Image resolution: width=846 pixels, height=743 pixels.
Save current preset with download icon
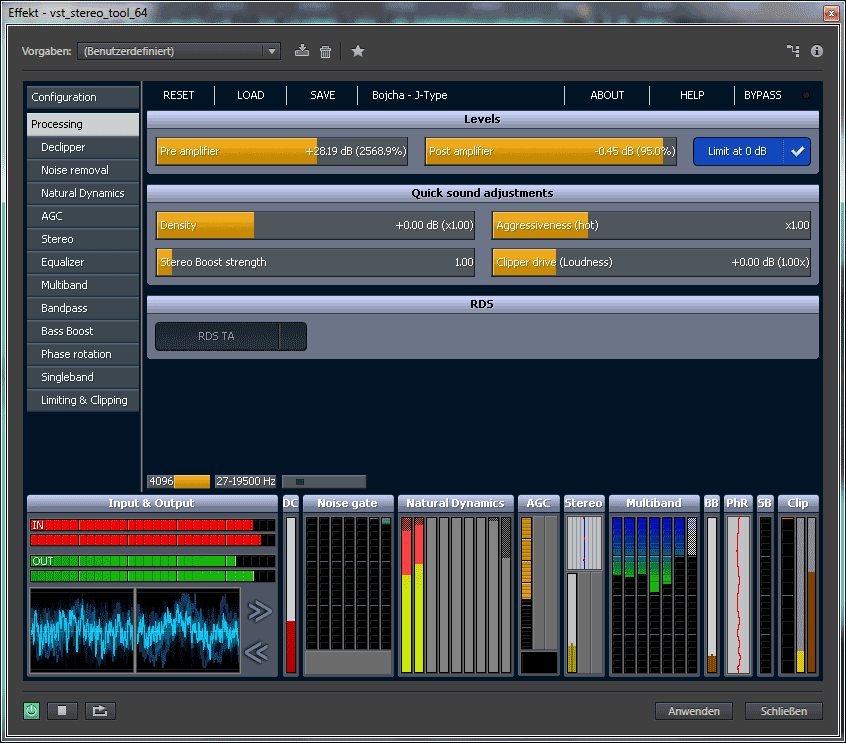point(302,51)
